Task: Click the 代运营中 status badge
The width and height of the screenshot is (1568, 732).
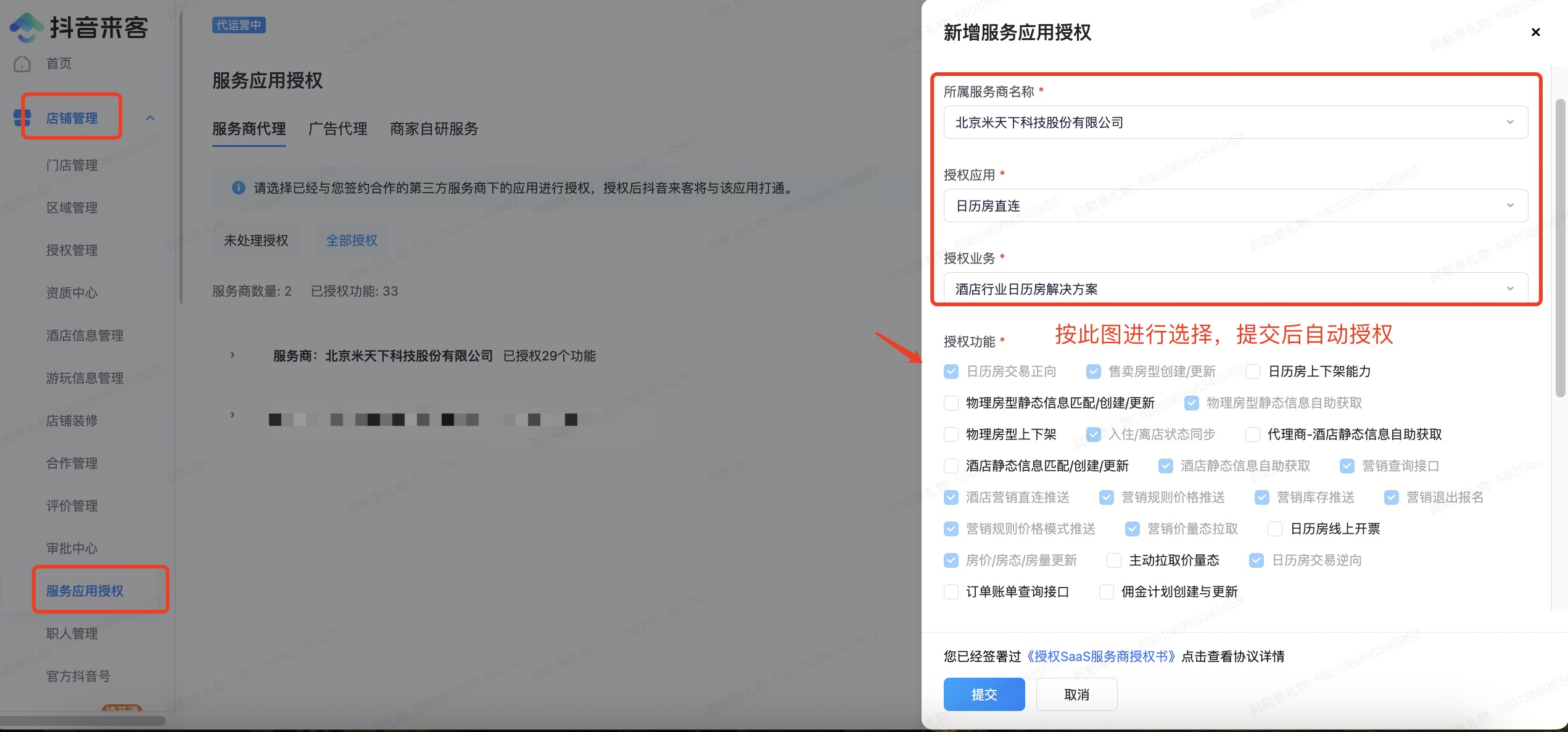Action: click(x=239, y=25)
